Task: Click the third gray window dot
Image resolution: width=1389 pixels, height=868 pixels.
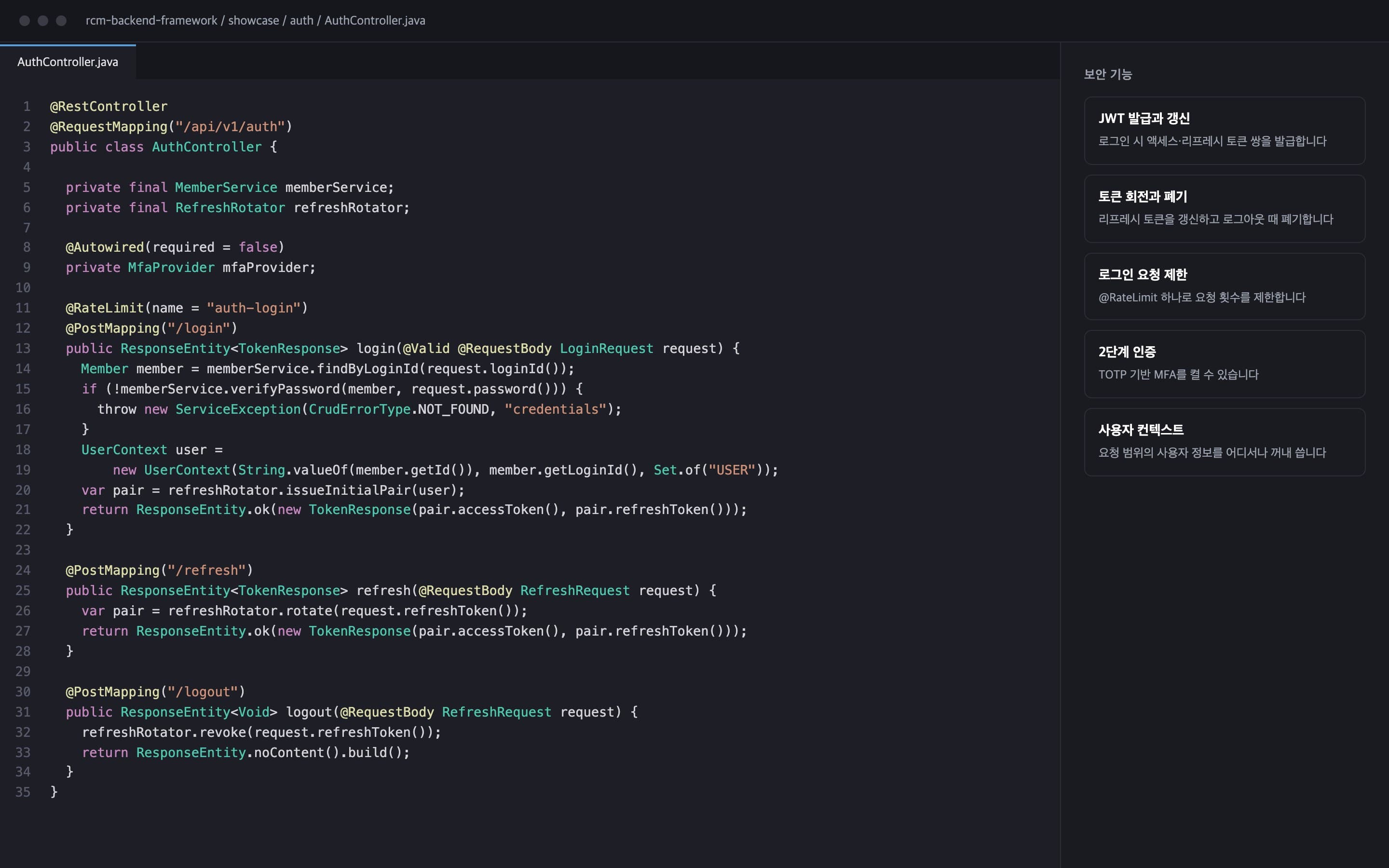Action: pos(61,21)
